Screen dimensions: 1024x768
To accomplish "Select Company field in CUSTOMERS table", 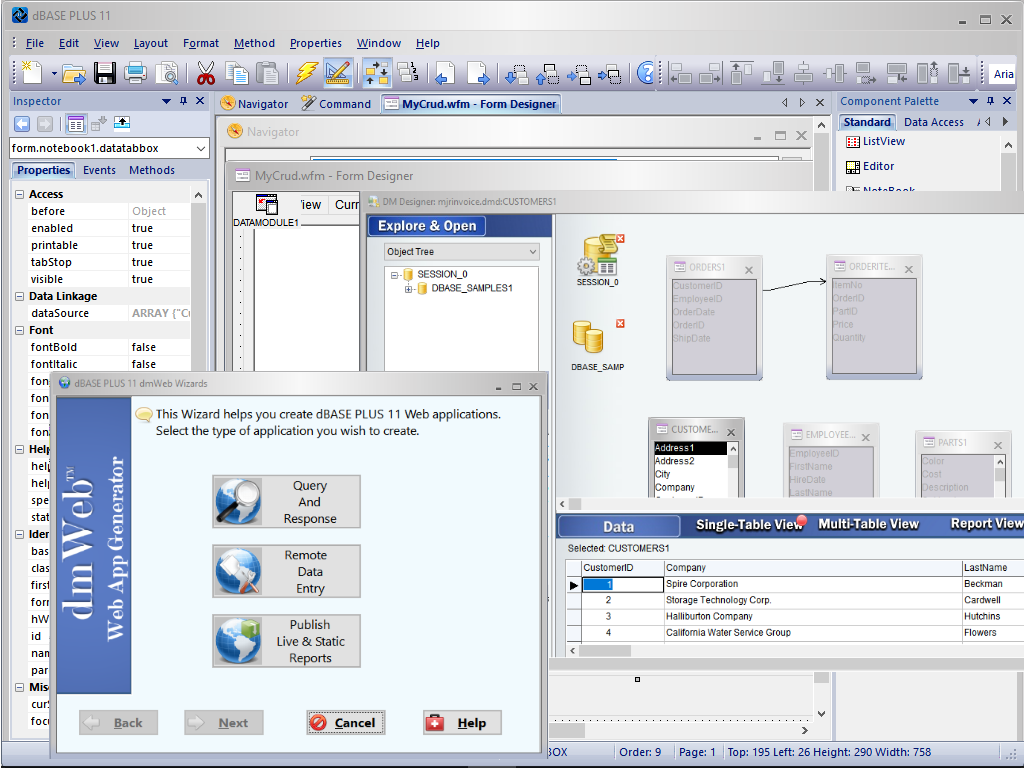I will tap(690, 487).
